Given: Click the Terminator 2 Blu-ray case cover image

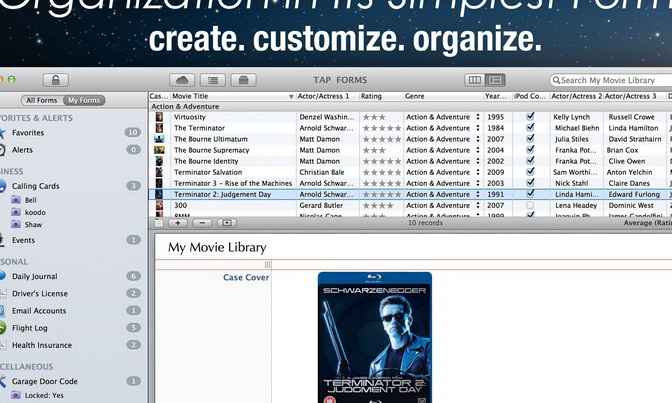Looking at the screenshot, I should point(375,337).
